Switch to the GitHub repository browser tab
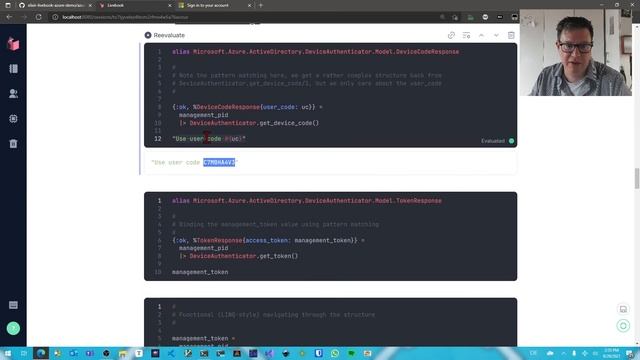This screenshot has height=360, width=640. coord(56,5)
